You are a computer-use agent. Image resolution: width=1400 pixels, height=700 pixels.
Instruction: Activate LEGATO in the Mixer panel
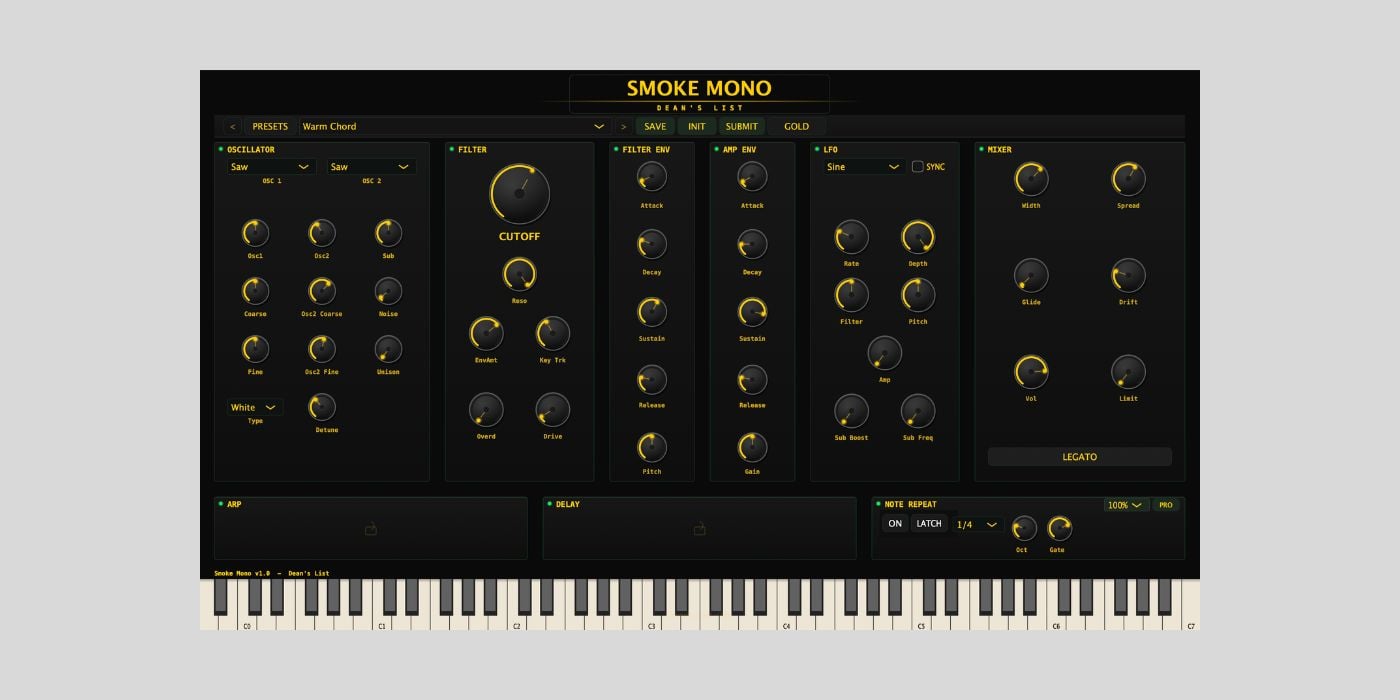point(1079,456)
